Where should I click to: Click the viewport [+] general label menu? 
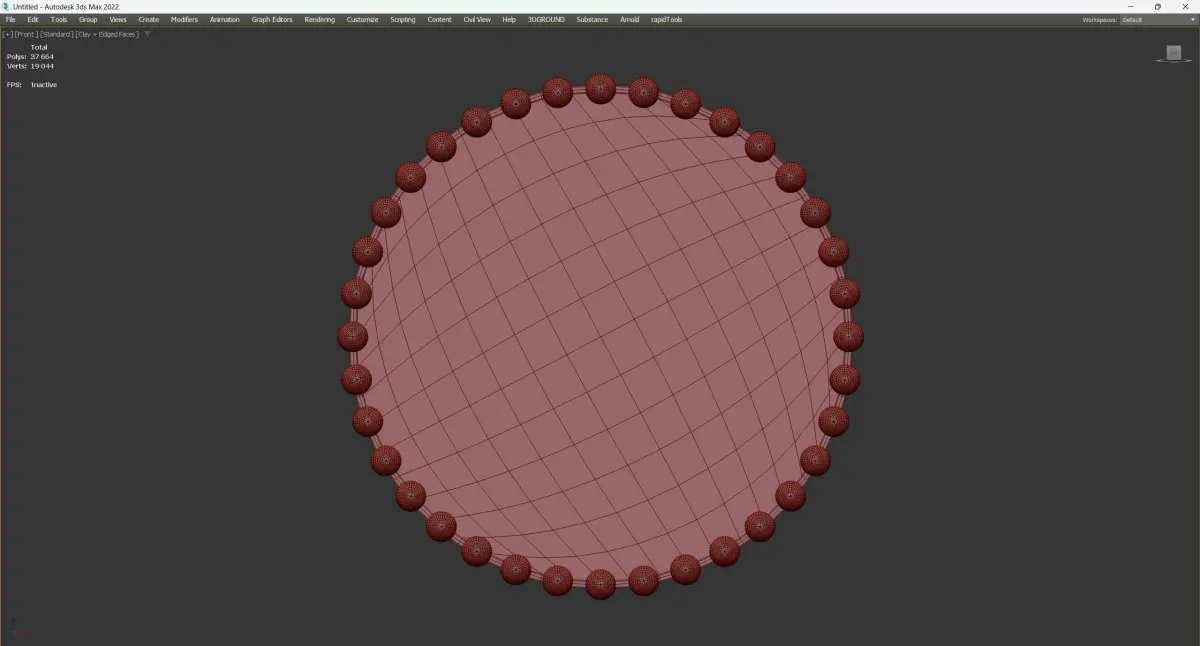tap(7, 34)
